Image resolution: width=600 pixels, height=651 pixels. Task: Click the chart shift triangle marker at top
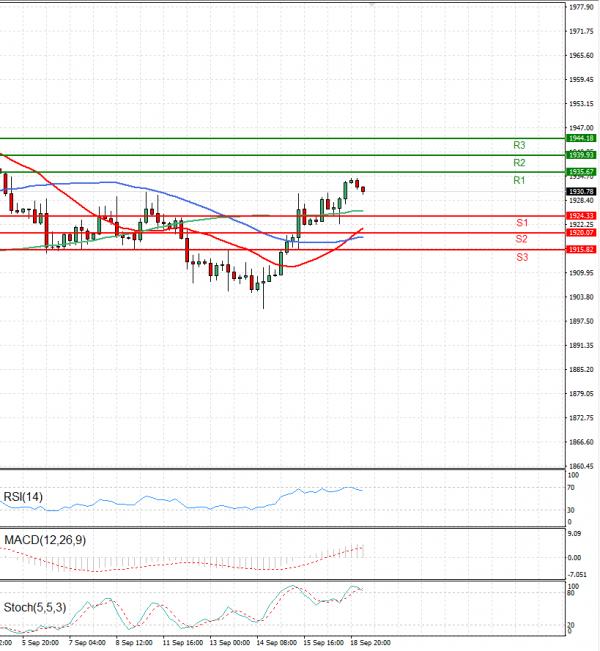(x=373, y=5)
